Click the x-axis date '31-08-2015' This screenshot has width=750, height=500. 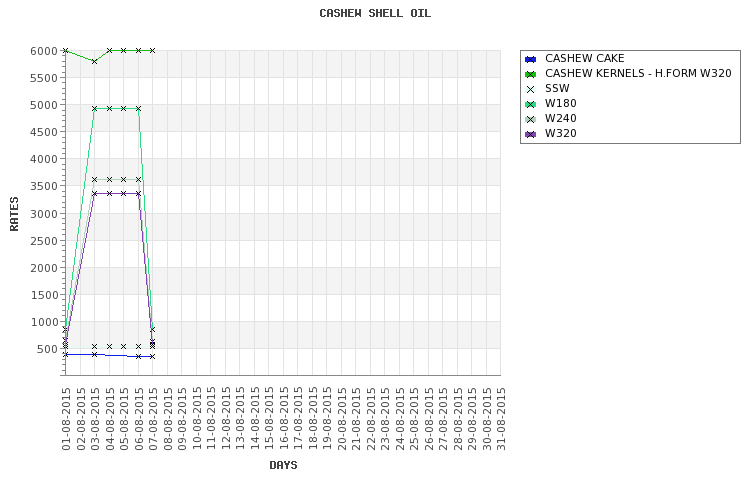(501, 419)
